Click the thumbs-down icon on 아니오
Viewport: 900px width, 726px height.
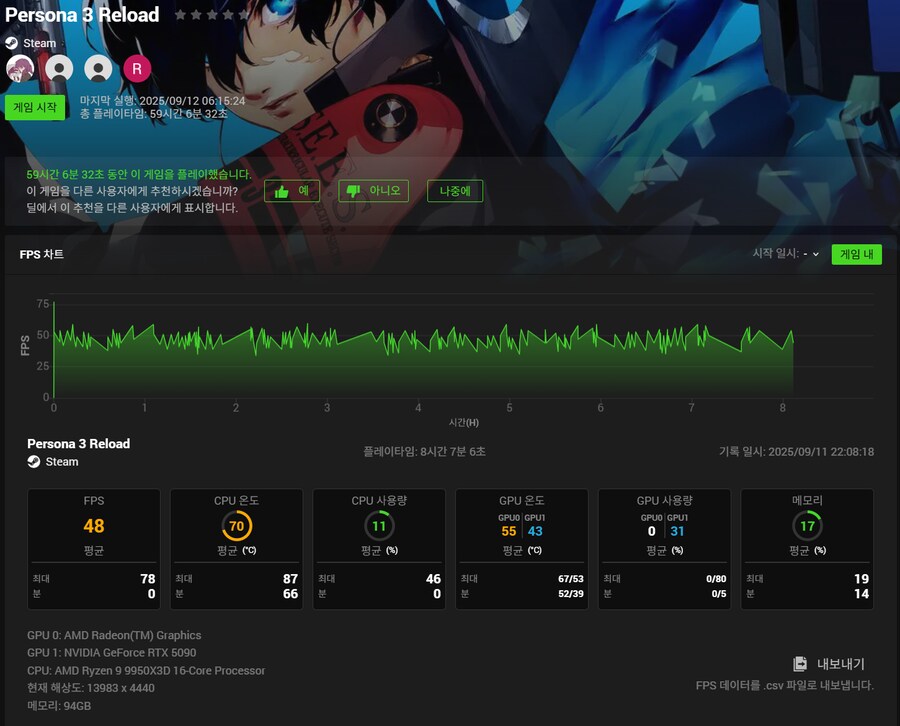pos(353,191)
